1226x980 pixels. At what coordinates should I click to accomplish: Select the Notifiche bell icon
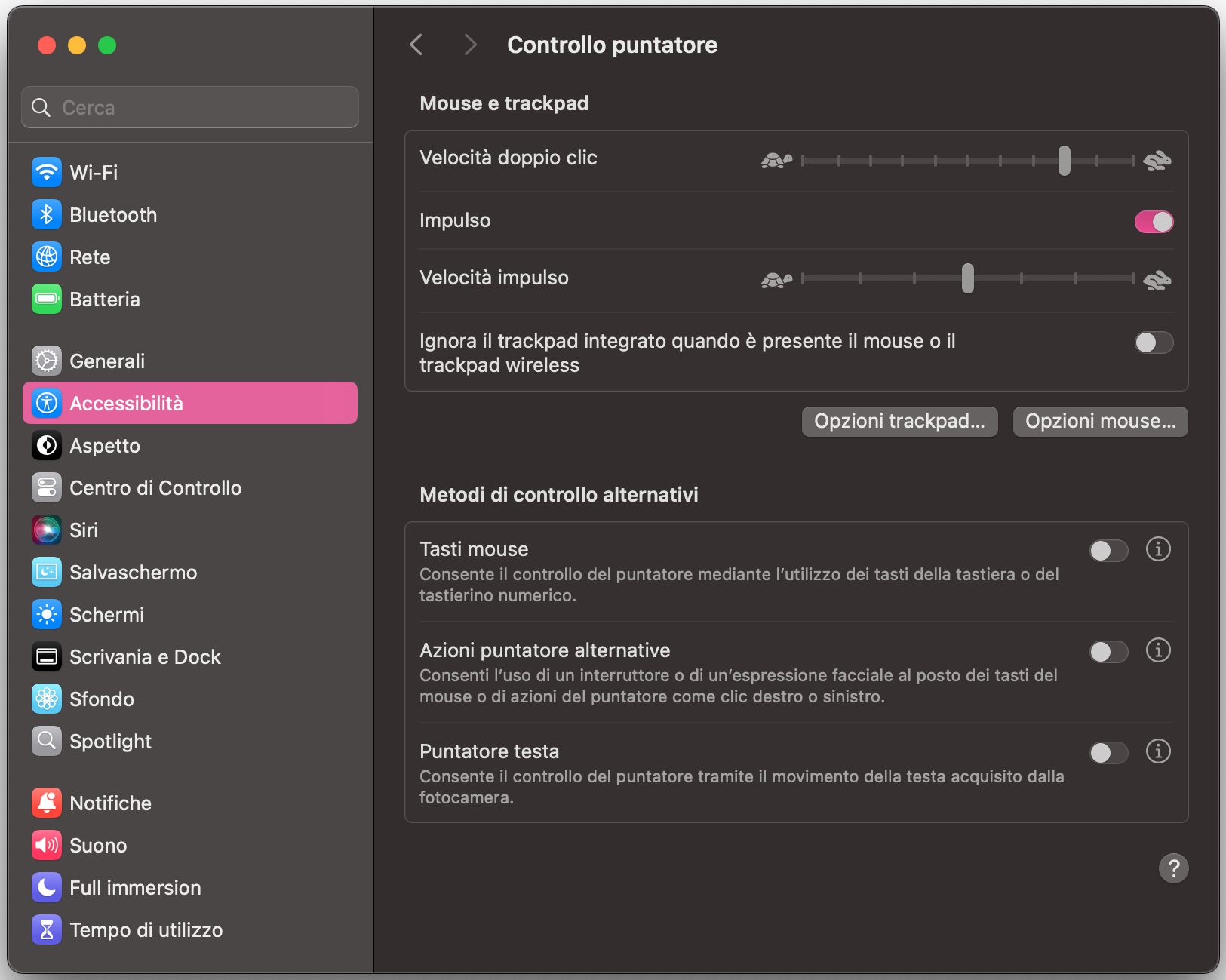click(x=46, y=803)
